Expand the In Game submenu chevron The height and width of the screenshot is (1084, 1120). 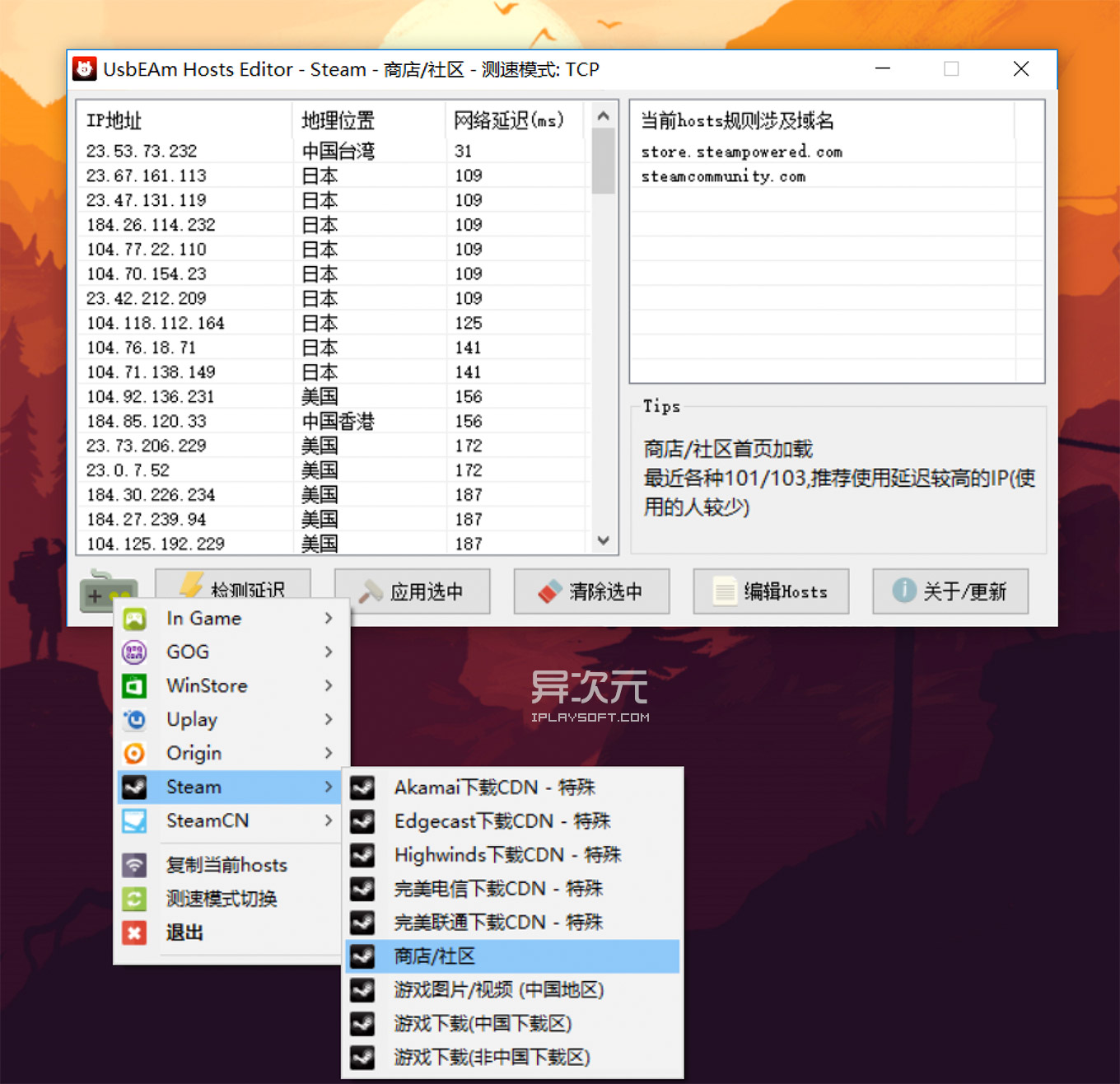click(329, 618)
